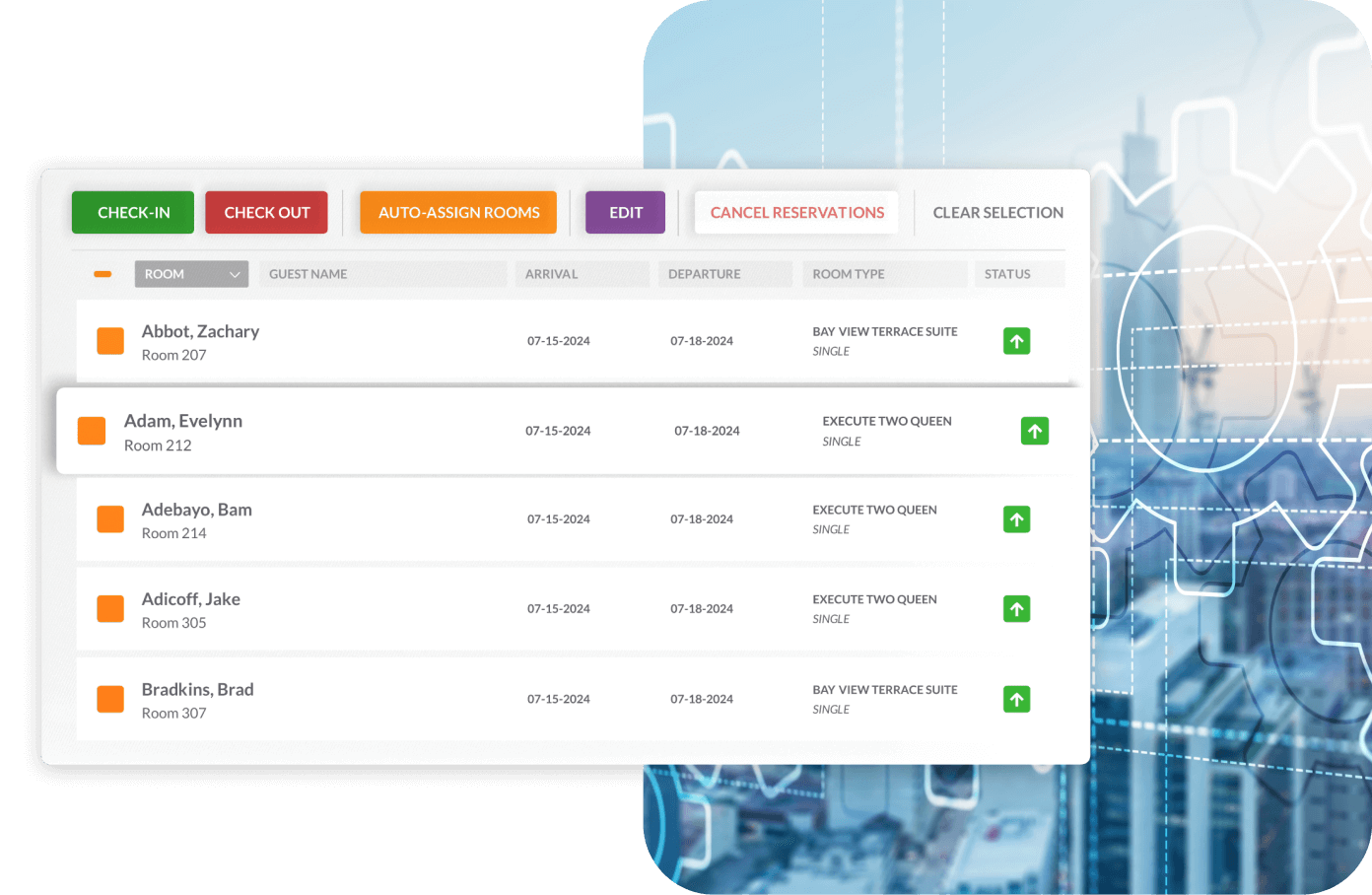The image size is (1372, 895).
Task: Click Room 305 text
Action: point(173,623)
